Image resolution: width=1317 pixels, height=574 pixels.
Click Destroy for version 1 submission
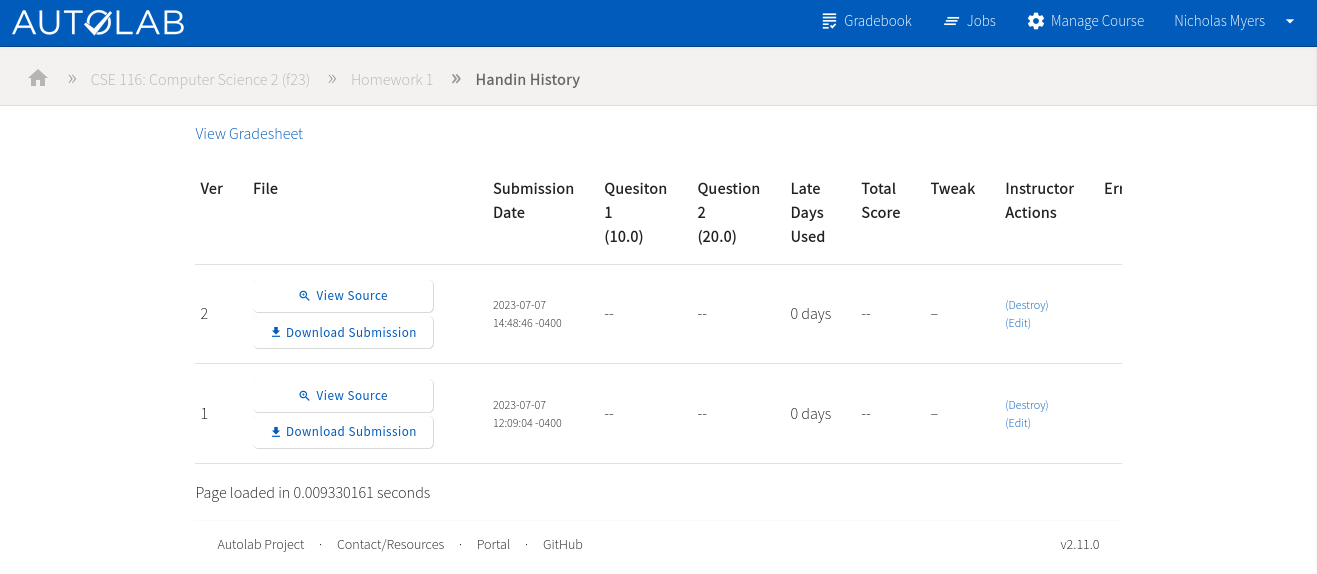point(1027,405)
